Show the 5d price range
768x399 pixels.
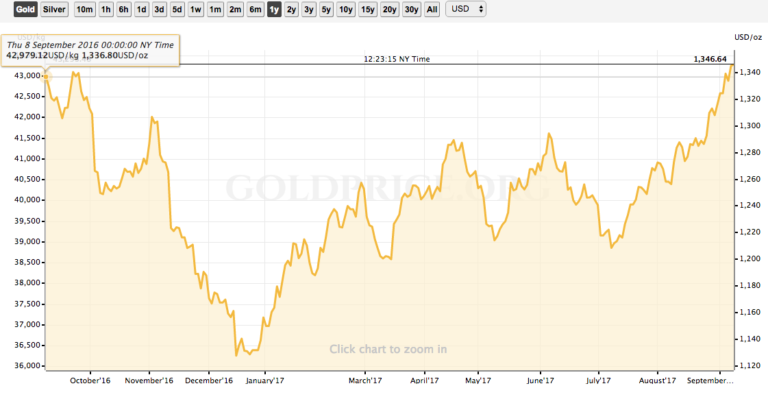point(177,9)
